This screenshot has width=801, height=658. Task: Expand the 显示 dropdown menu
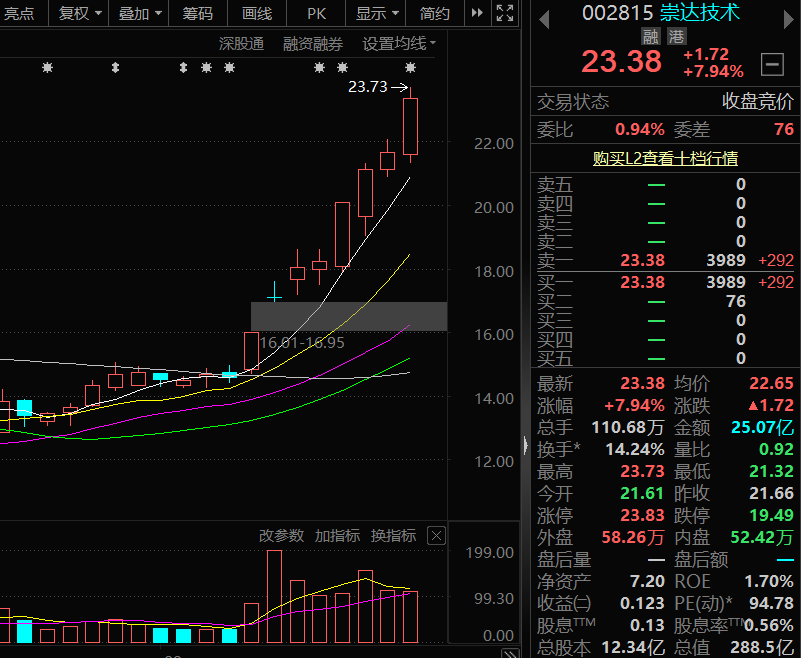click(x=376, y=13)
